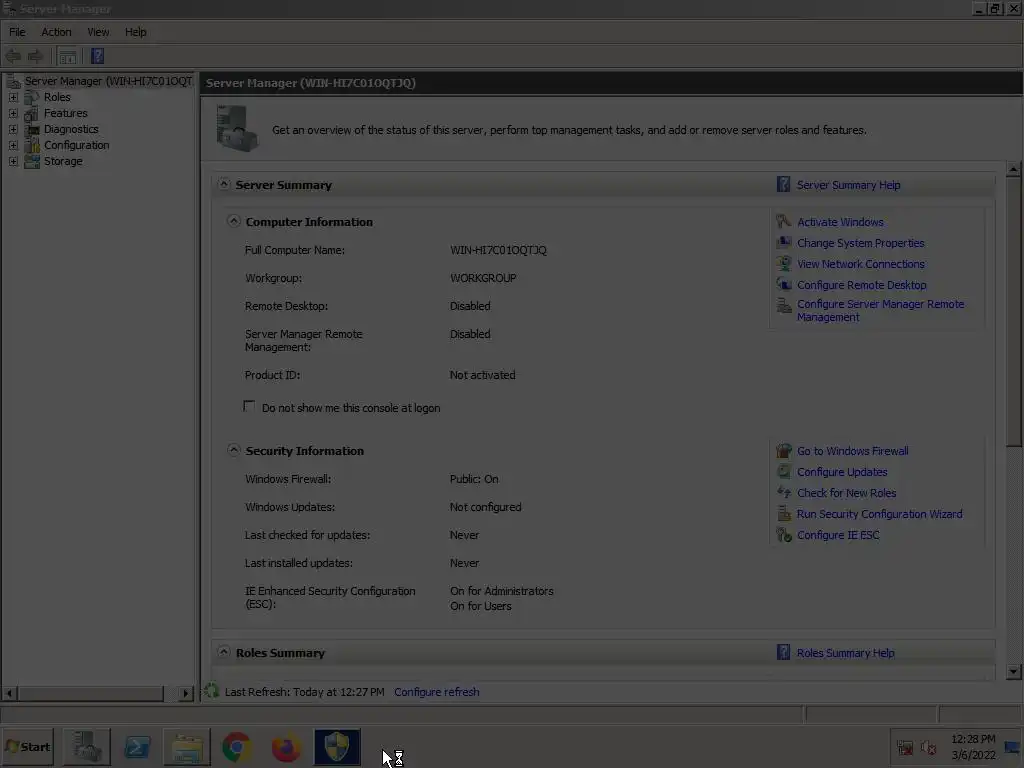Viewport: 1024px width, 768px height.
Task: Collapse the Computer Information section
Action: tap(234, 221)
